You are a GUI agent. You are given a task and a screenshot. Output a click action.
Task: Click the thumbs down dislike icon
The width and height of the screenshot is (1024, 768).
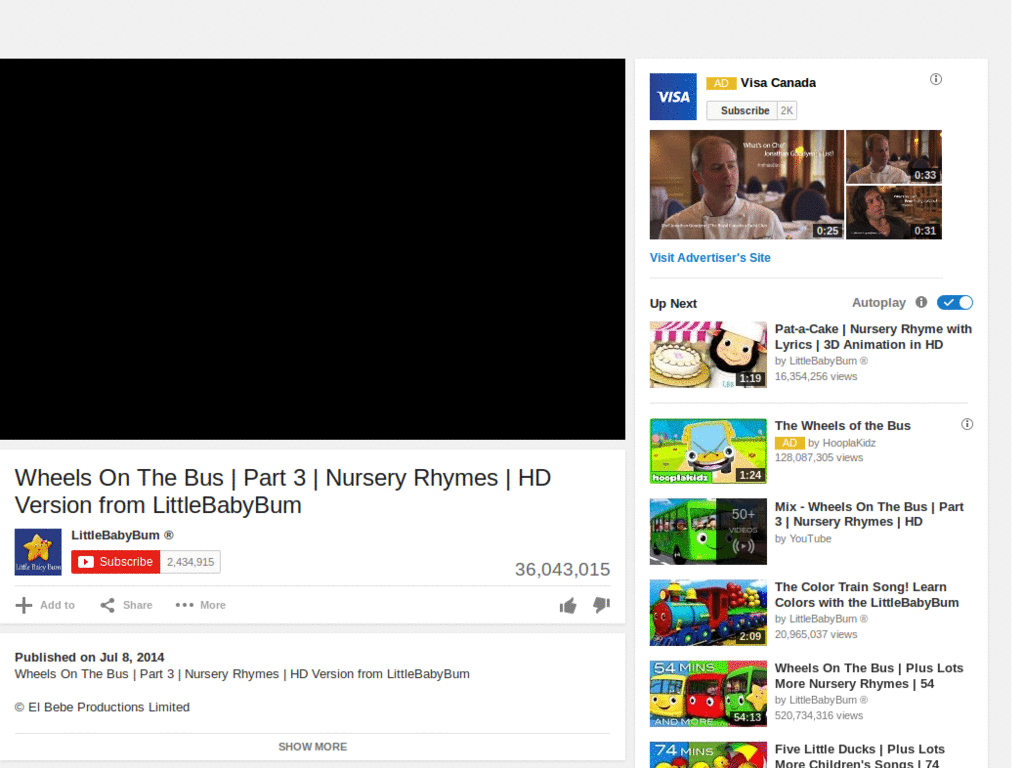[601, 605]
